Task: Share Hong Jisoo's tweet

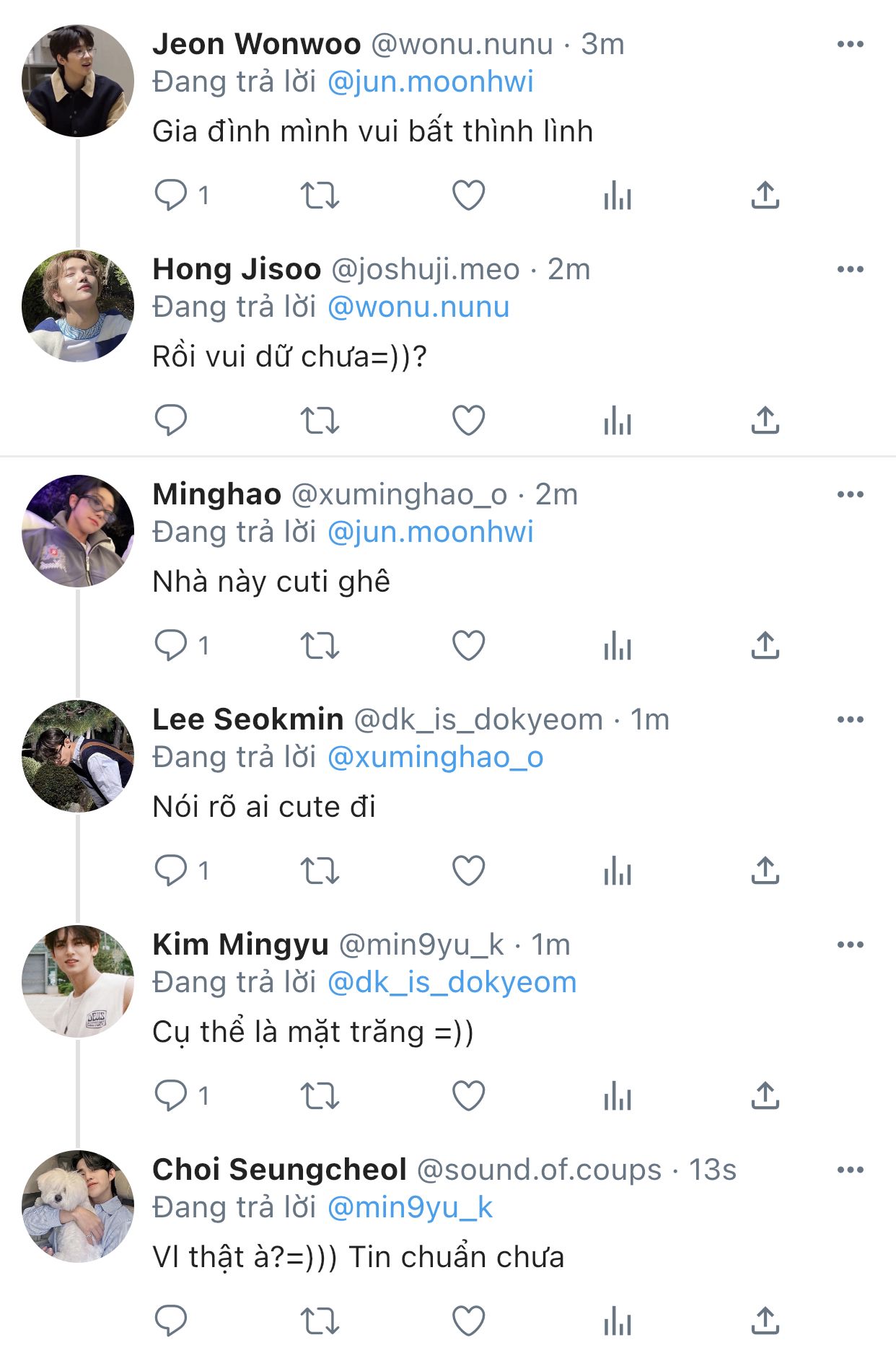Action: click(765, 420)
